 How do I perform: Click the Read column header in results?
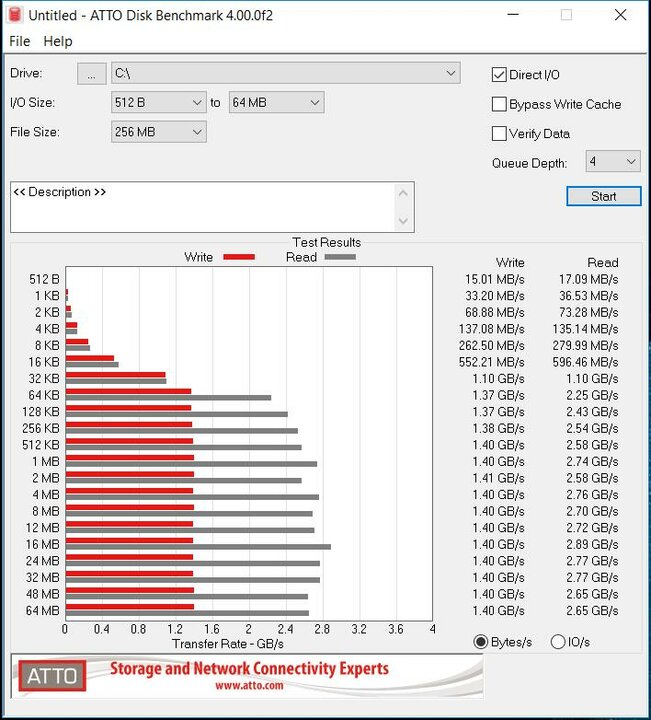[x=603, y=263]
